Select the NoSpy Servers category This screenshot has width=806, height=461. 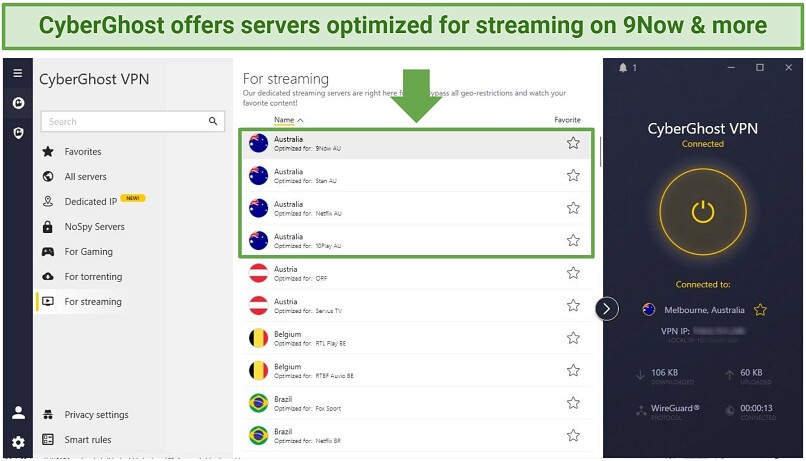[x=95, y=227]
